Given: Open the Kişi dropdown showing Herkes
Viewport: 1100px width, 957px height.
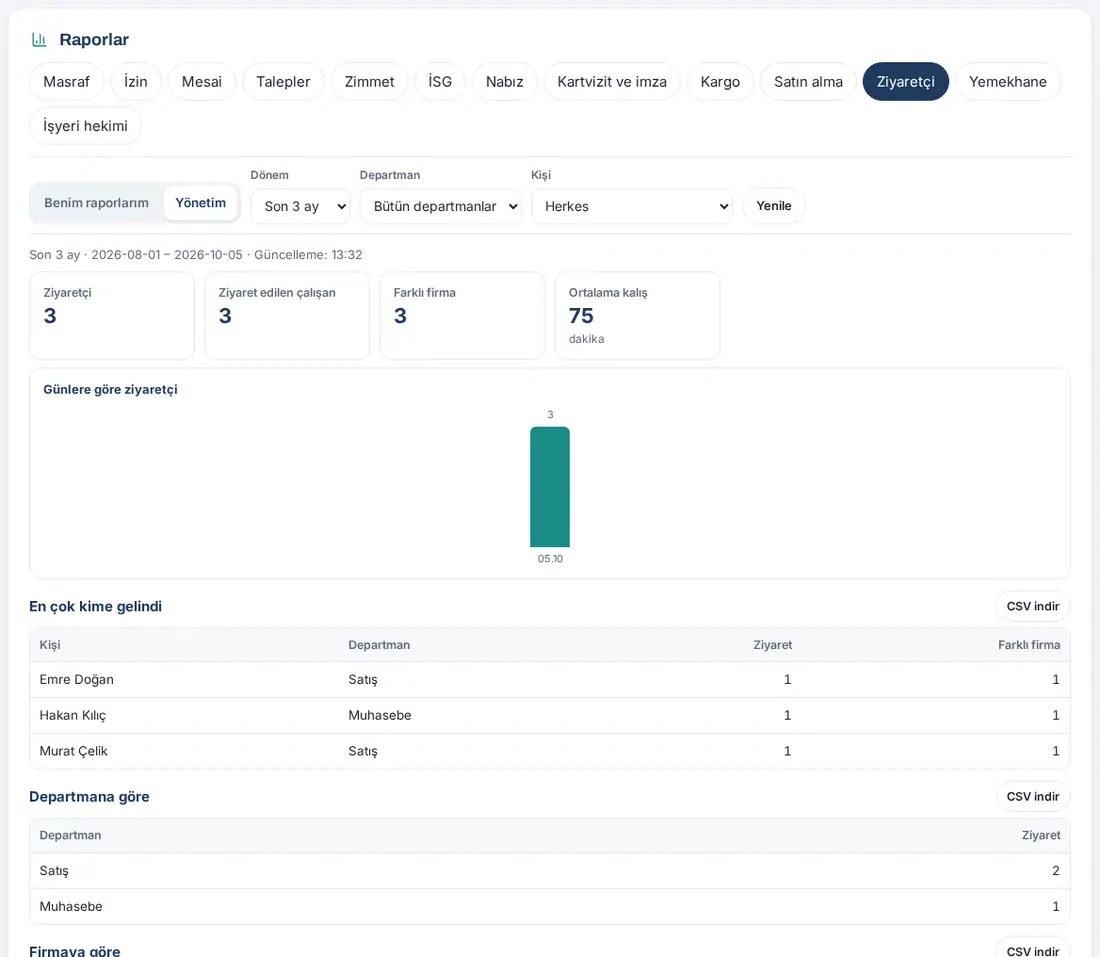Looking at the screenshot, I should (x=632, y=206).
